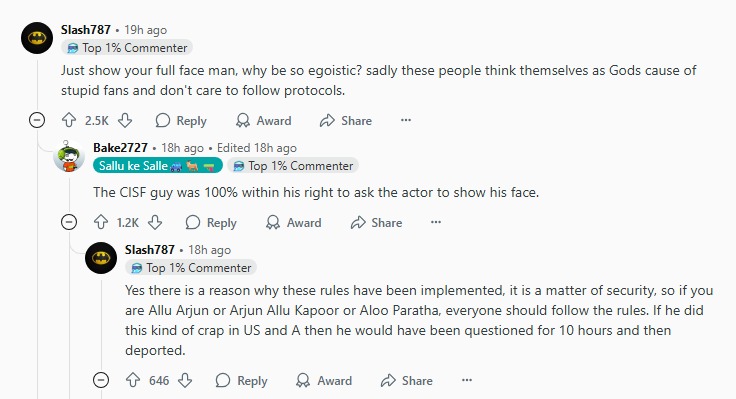
Task: Reply to Bake2727's comment
Action: 211,223
